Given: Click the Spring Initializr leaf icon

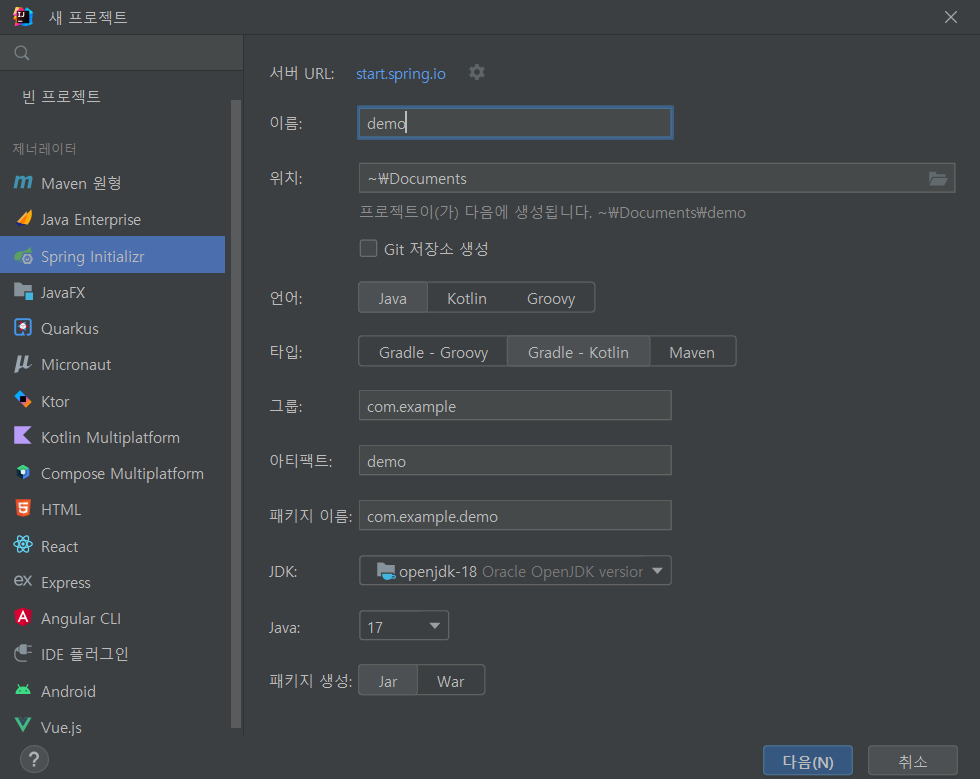Looking at the screenshot, I should pyautogui.click(x=23, y=256).
